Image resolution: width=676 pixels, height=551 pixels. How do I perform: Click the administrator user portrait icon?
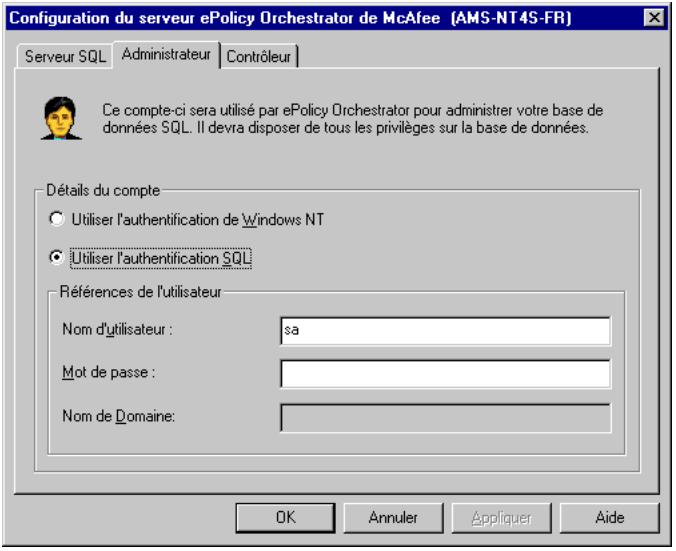[x=61, y=119]
